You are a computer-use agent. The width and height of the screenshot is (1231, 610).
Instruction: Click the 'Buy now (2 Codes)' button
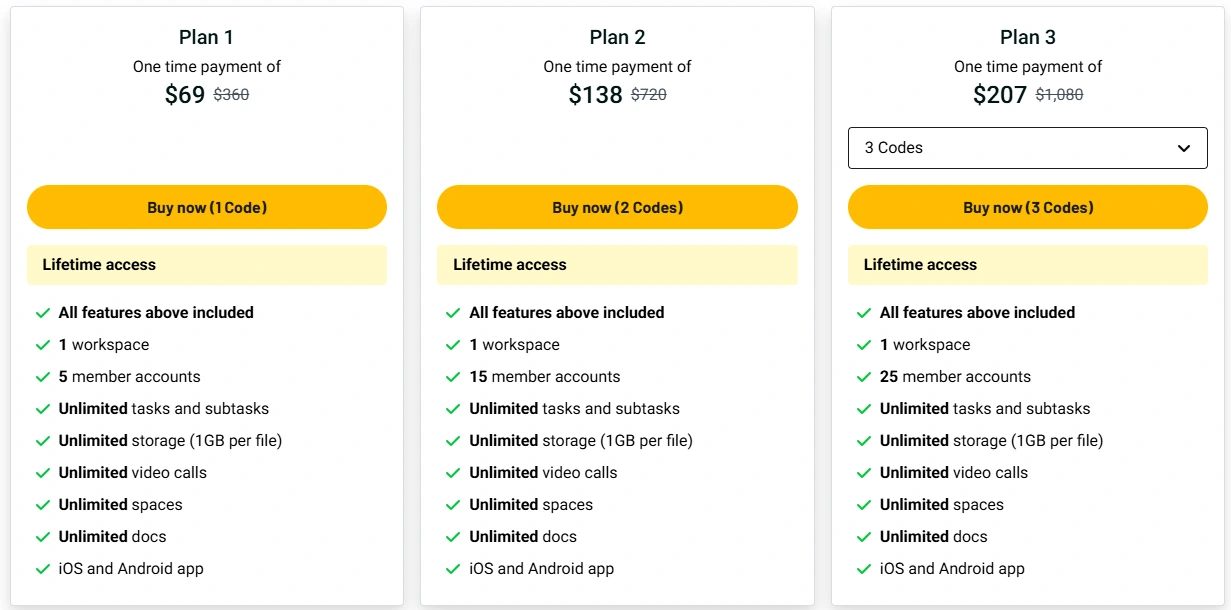click(x=617, y=207)
